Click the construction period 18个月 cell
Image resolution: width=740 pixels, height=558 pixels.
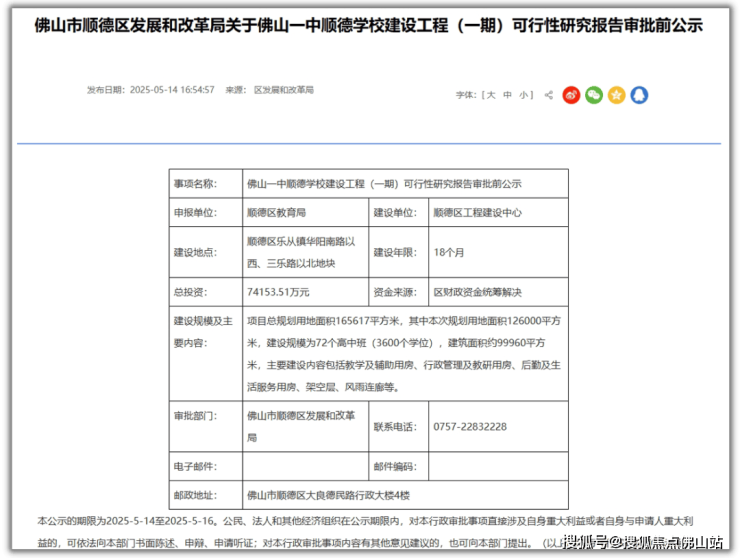click(x=449, y=252)
